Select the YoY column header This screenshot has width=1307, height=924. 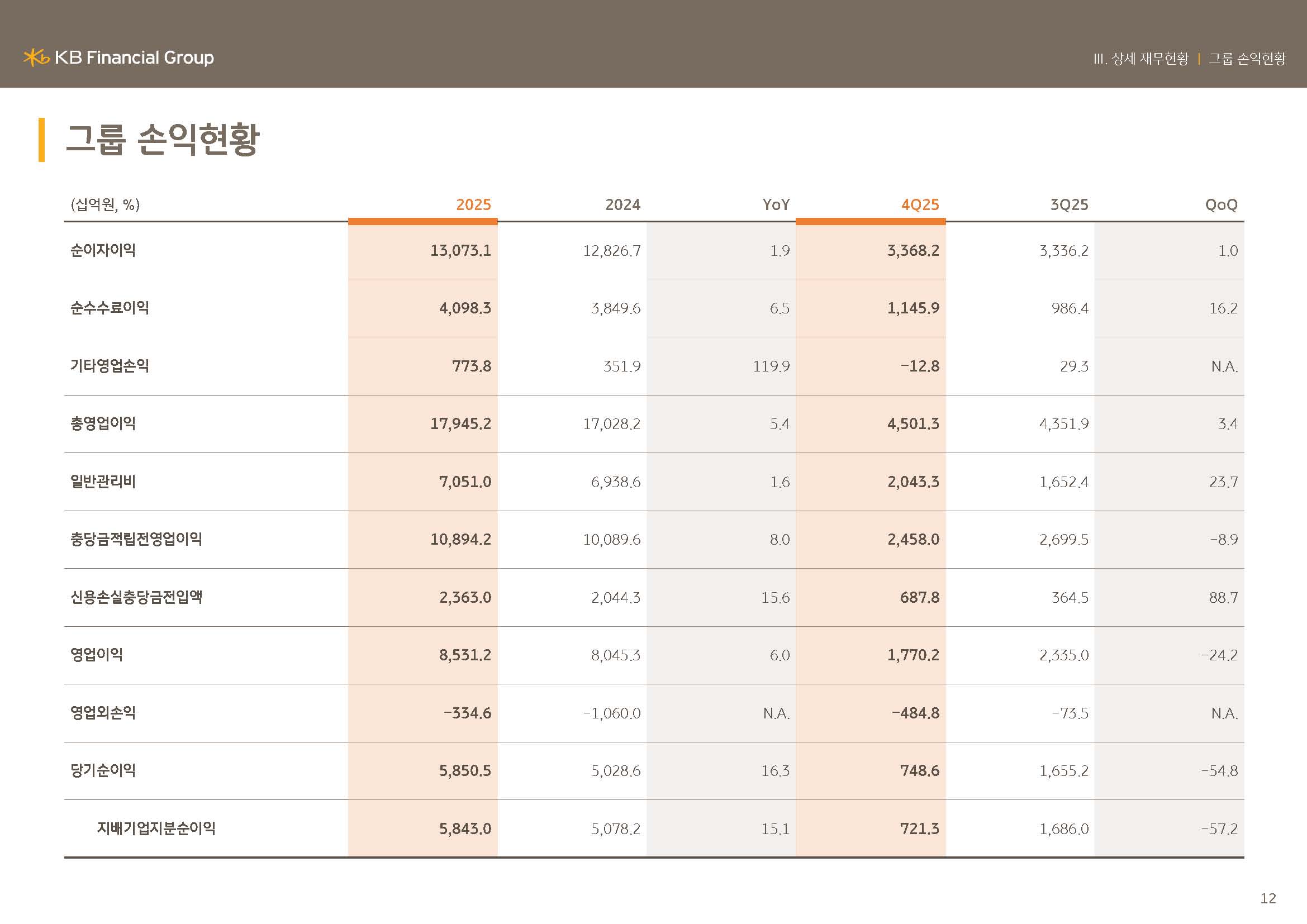coord(776,205)
